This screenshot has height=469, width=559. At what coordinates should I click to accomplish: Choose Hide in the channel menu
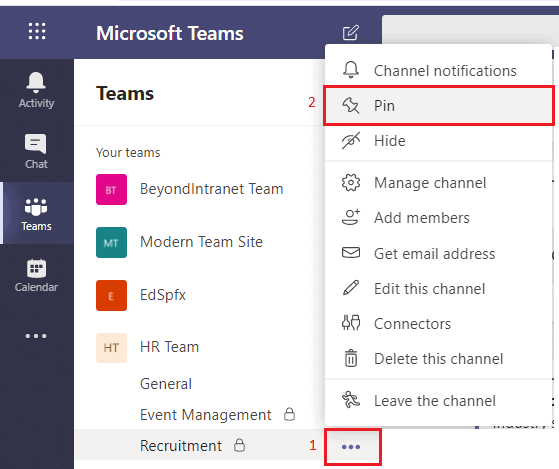pos(439,141)
